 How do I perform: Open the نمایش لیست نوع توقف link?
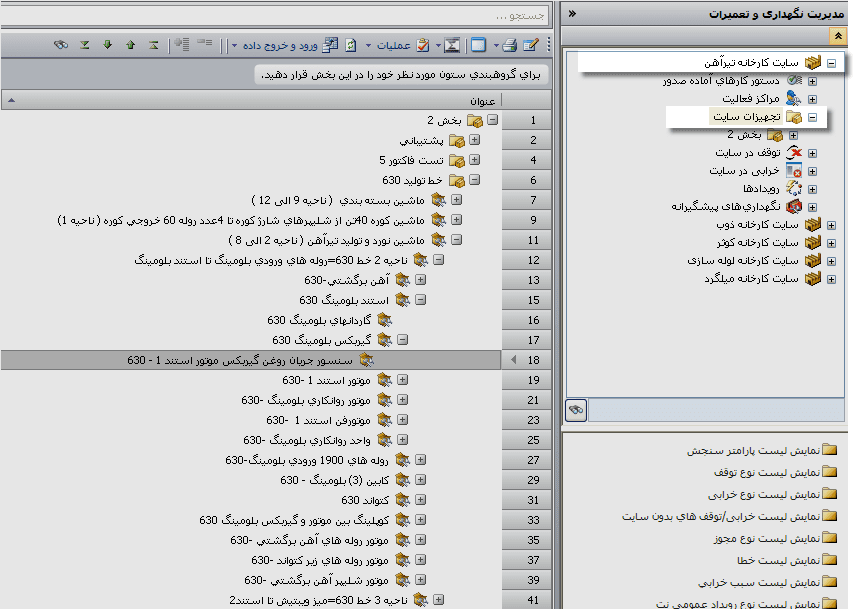(x=761, y=472)
